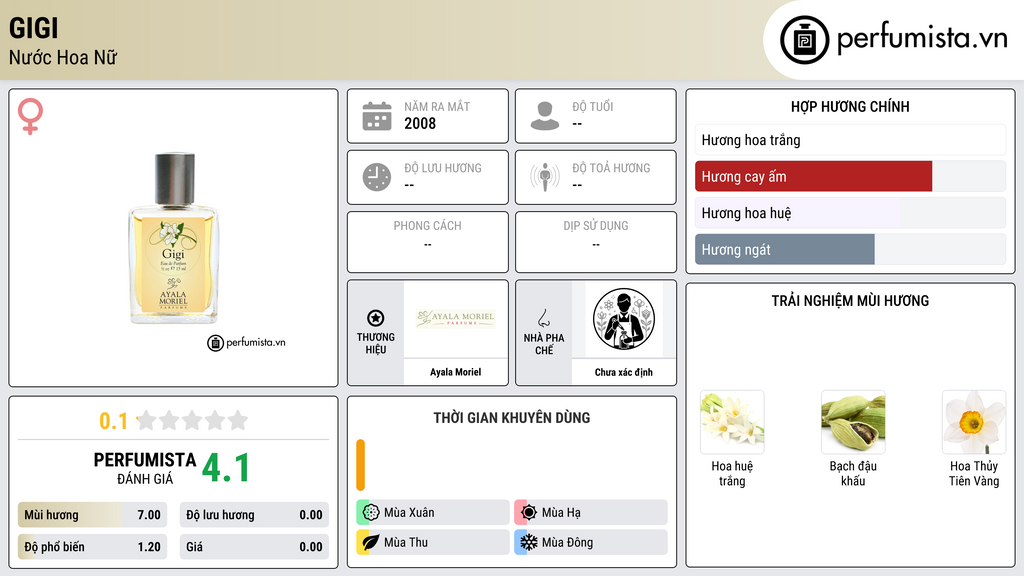Click the Độ phổ biến 1.20 score row

tap(92, 547)
